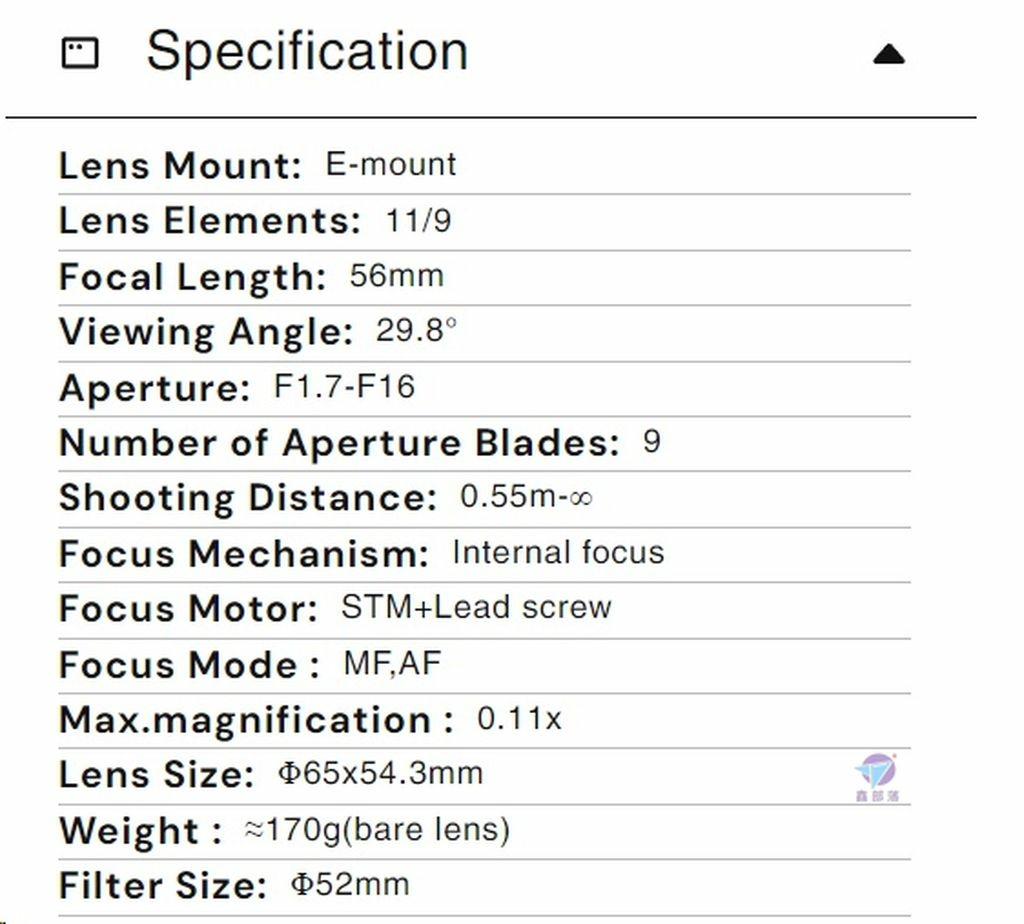Collapse the Specification section arrow
This screenshot has height=924, width=1024.
[889, 54]
